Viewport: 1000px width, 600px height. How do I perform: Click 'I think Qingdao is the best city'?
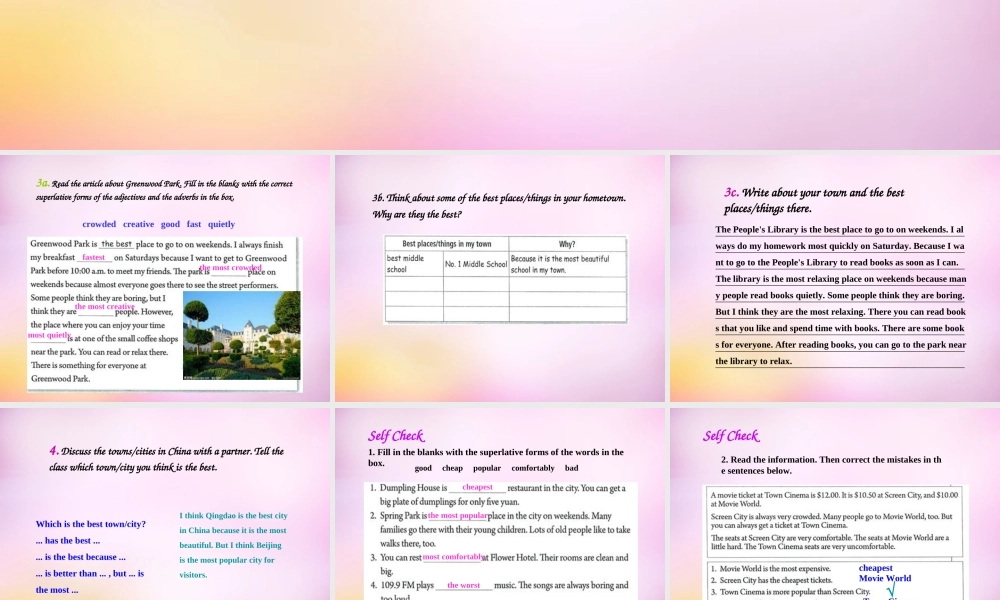point(233,516)
